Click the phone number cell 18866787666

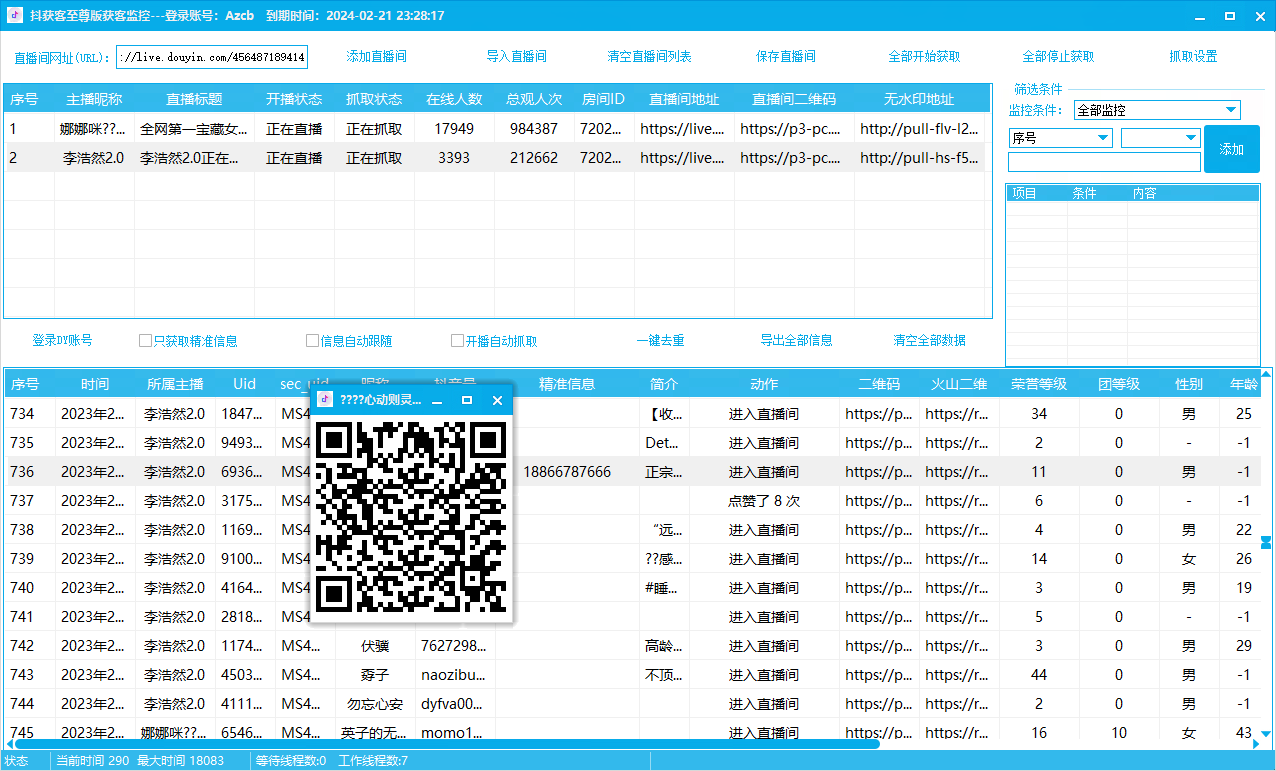click(567, 472)
